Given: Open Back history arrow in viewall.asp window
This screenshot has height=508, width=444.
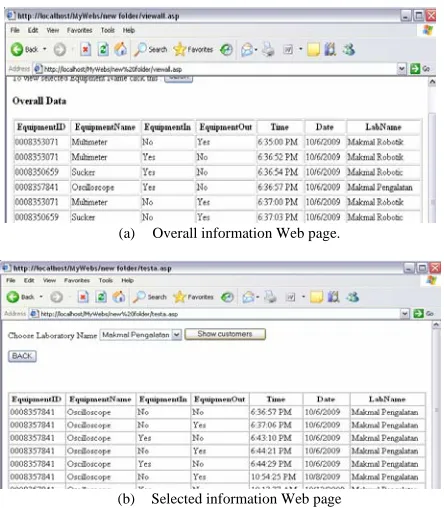Looking at the screenshot, I should (45, 50).
